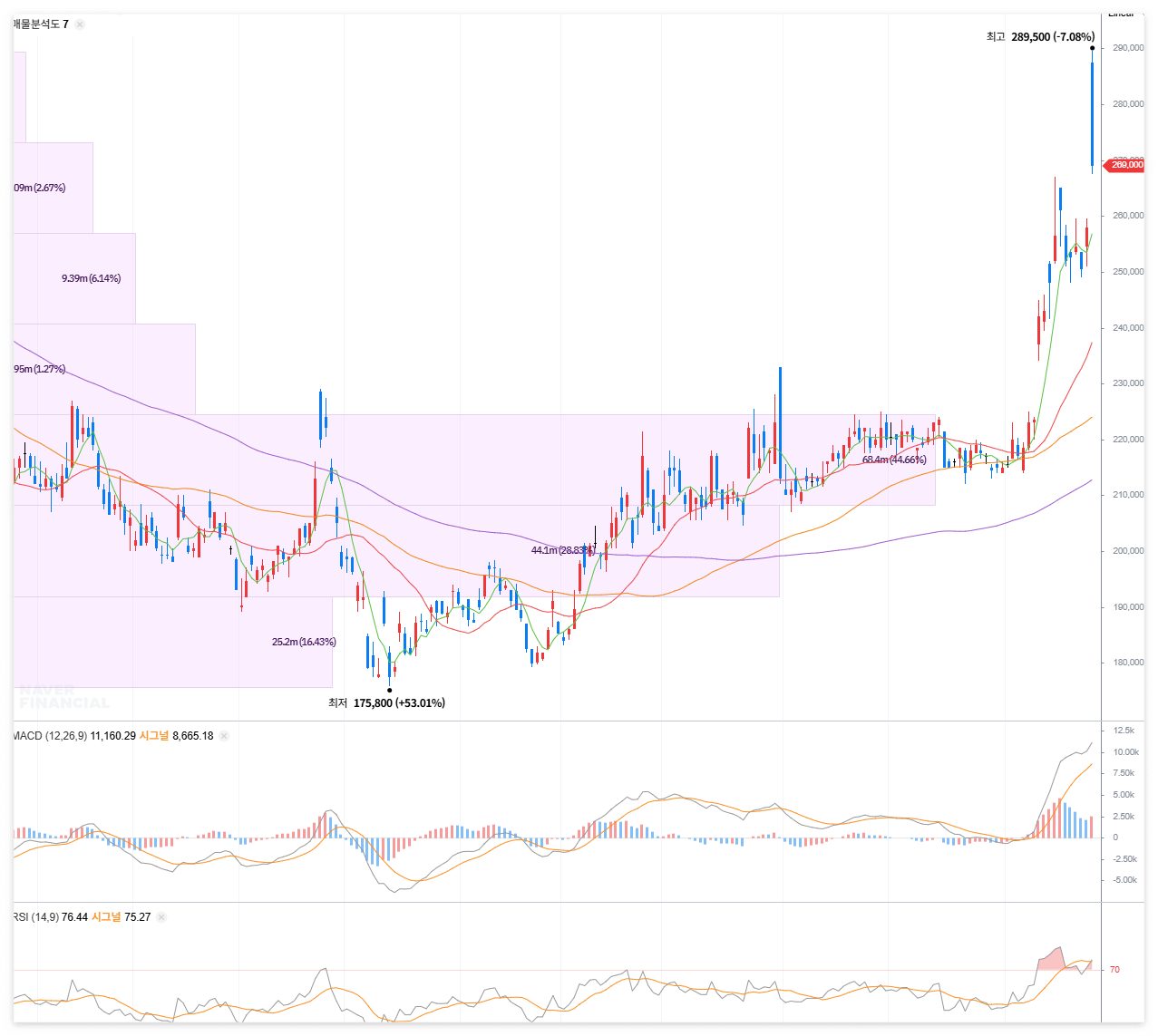Select the 최고 289,500 (-7.08%) high label

pyautogui.click(x=1040, y=37)
